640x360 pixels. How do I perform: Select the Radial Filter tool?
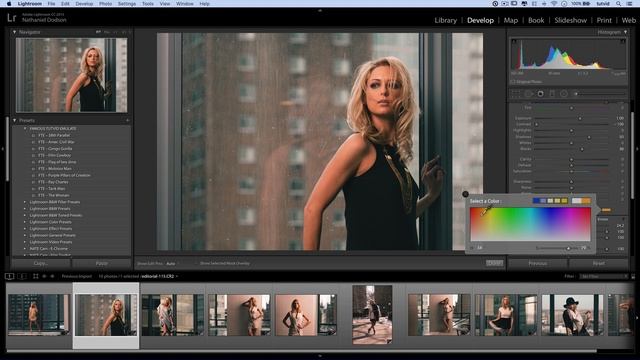[564, 93]
